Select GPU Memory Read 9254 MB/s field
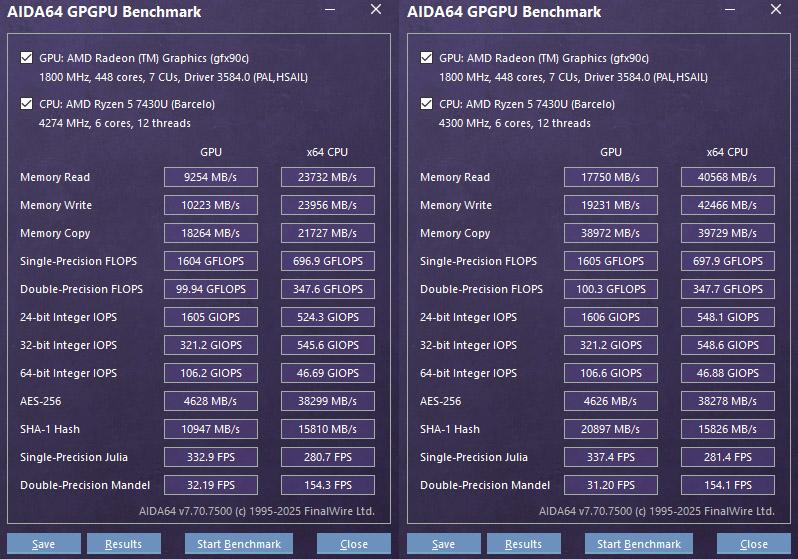Image resolution: width=798 pixels, height=559 pixels. [211, 177]
